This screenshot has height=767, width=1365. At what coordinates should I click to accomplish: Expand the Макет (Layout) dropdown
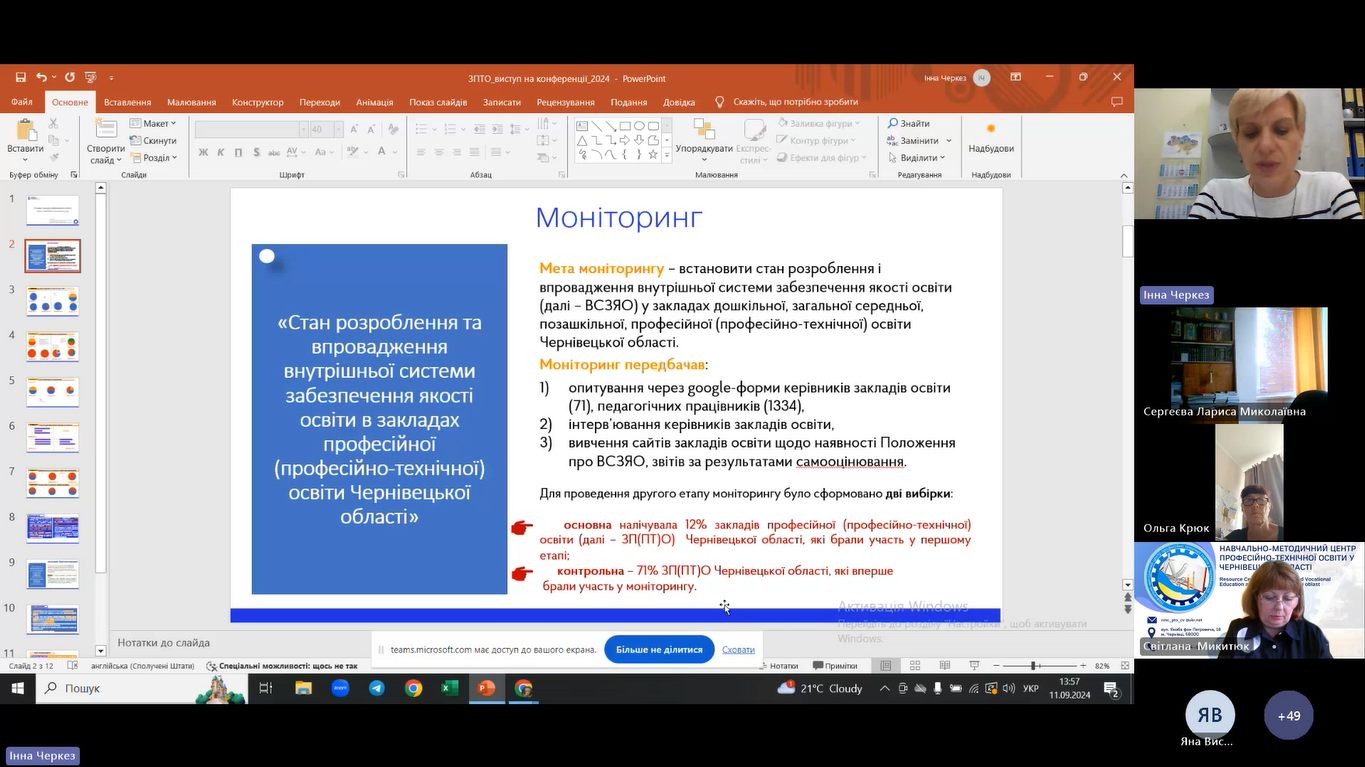pyautogui.click(x=154, y=124)
